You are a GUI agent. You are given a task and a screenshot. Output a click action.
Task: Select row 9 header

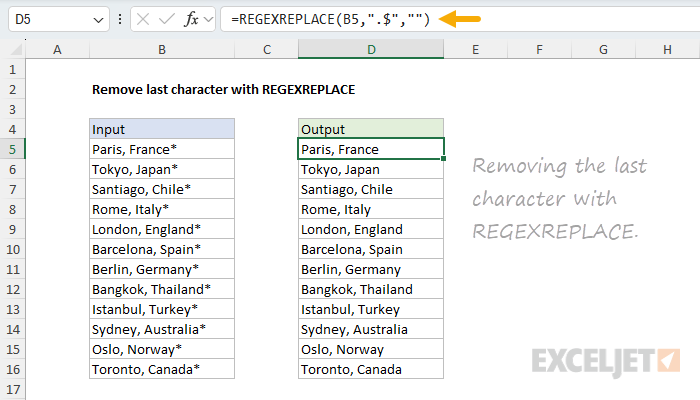pos(12,229)
